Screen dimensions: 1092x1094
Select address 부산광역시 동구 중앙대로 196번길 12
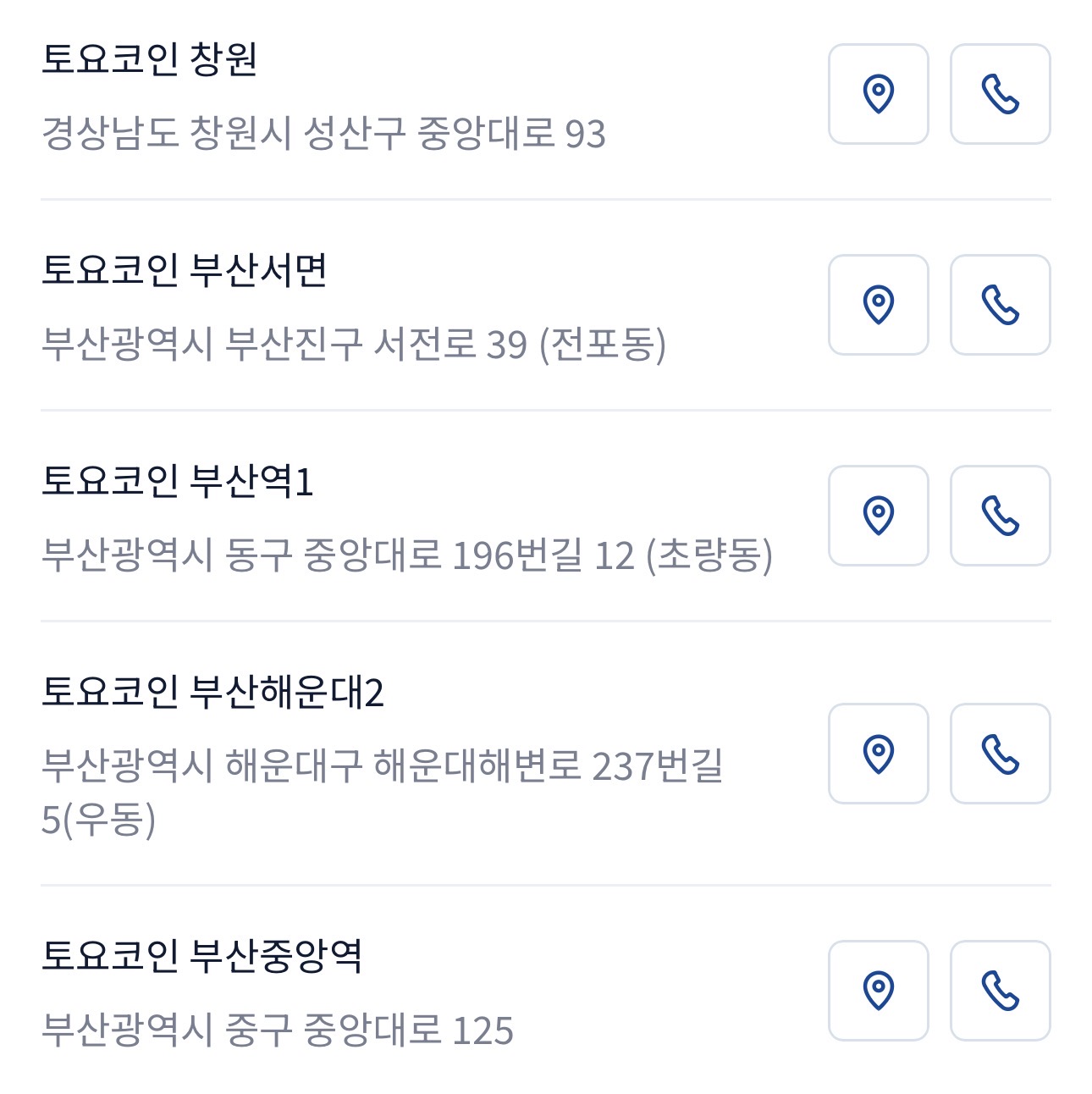coord(406,555)
